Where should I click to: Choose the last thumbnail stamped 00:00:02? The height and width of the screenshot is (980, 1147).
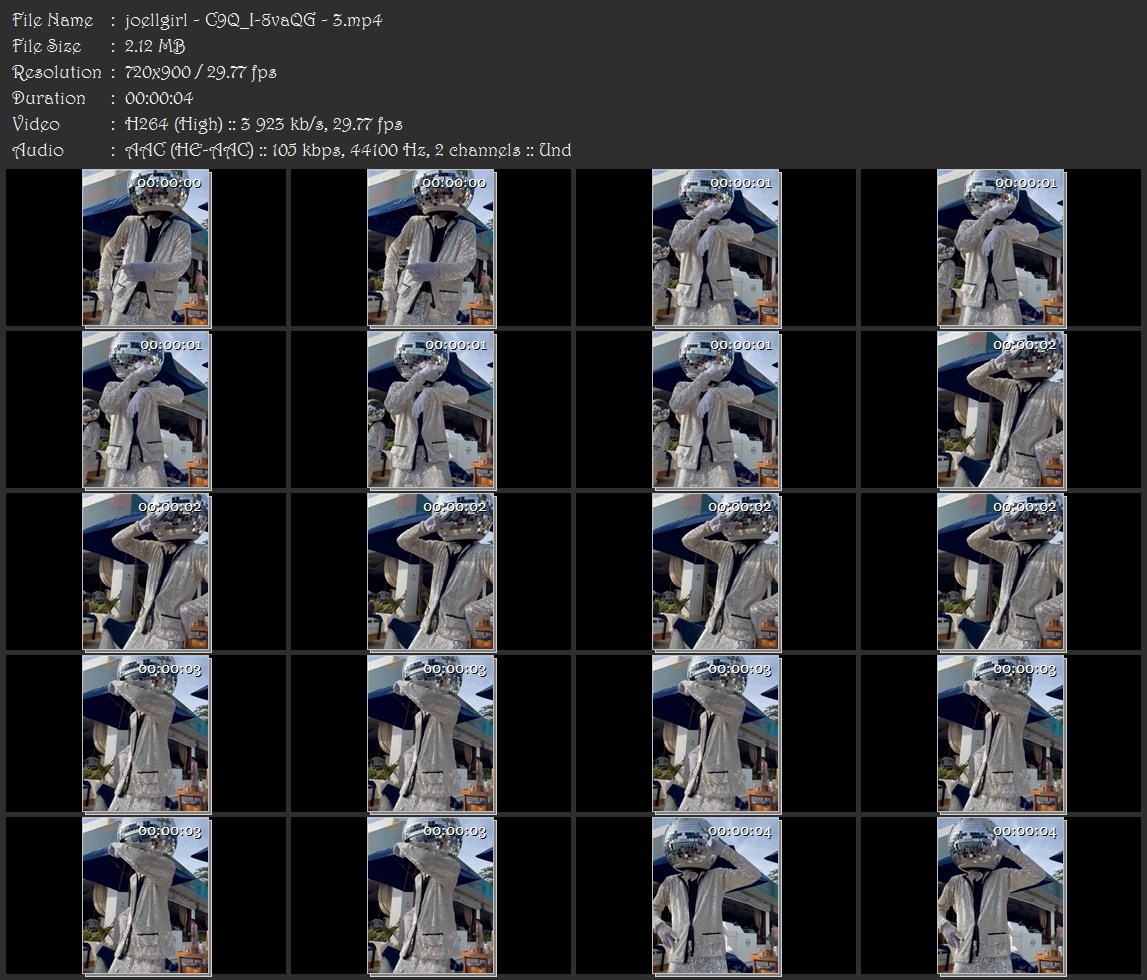tap(1001, 572)
